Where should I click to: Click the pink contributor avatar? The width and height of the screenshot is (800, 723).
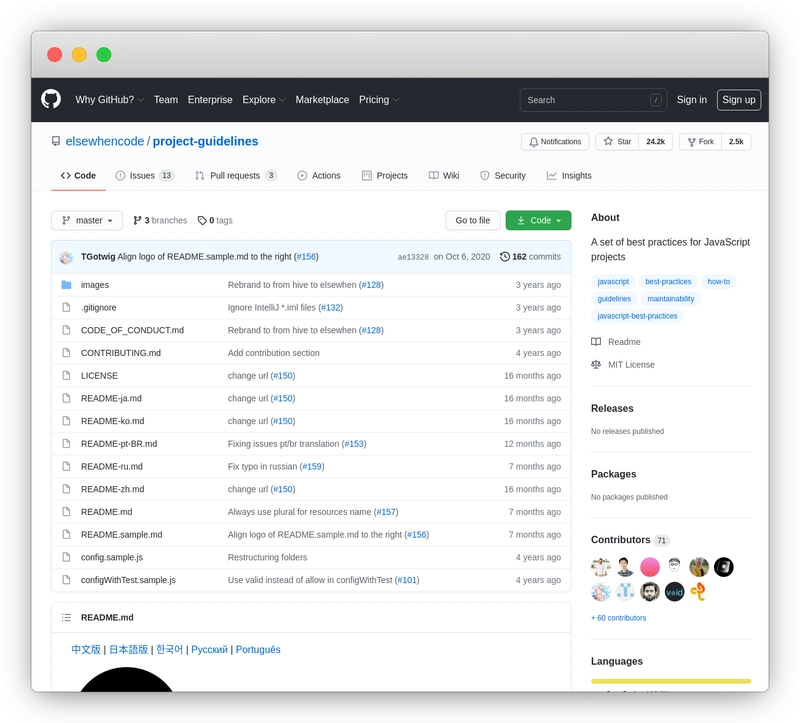click(x=650, y=567)
